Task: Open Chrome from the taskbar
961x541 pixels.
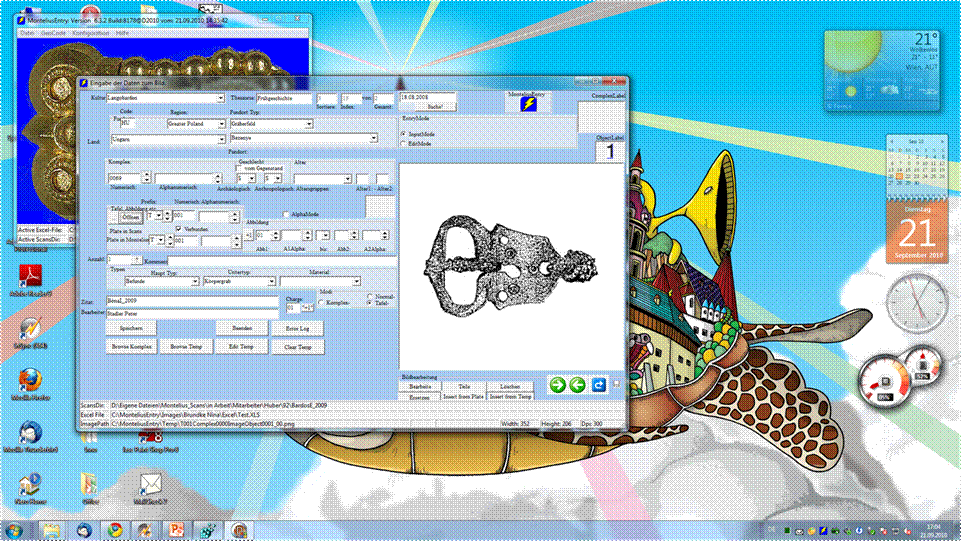Action: (114, 530)
